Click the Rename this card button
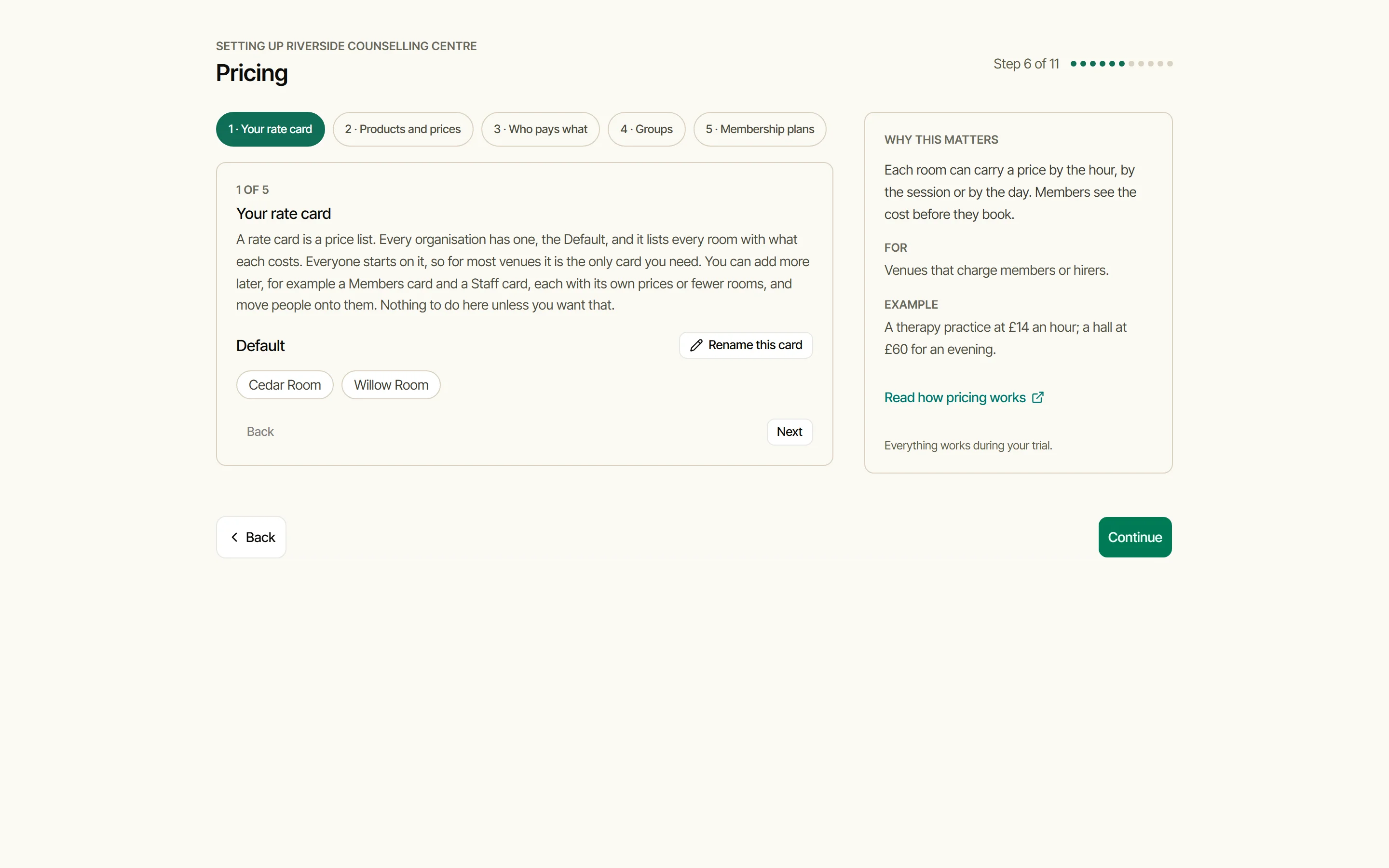This screenshot has width=1389, height=868. pos(746,345)
